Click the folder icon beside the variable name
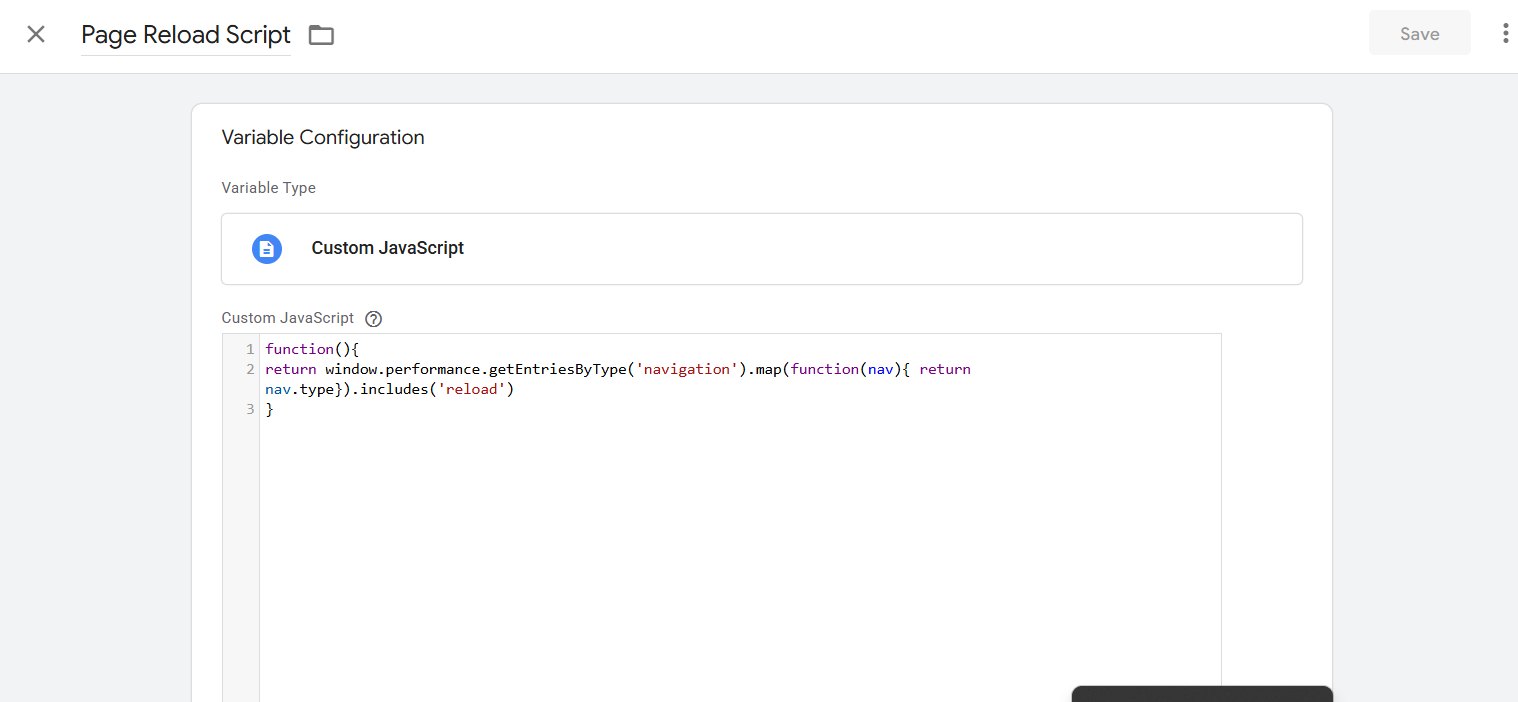 coord(321,35)
